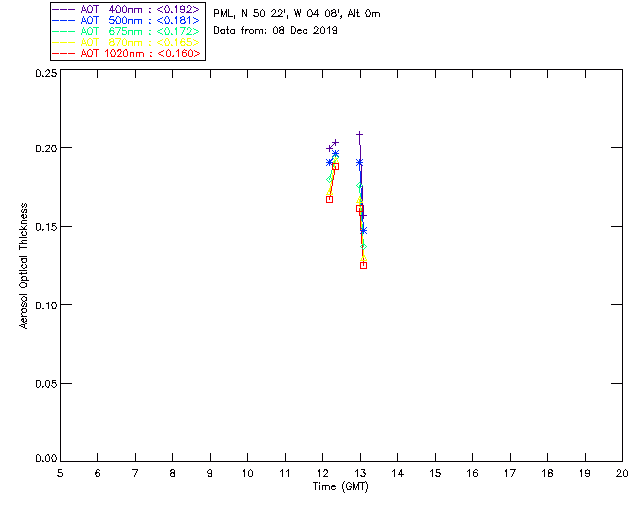Select the AOT 1020nm legend entry
The width and height of the screenshot is (640, 512).
127,53
